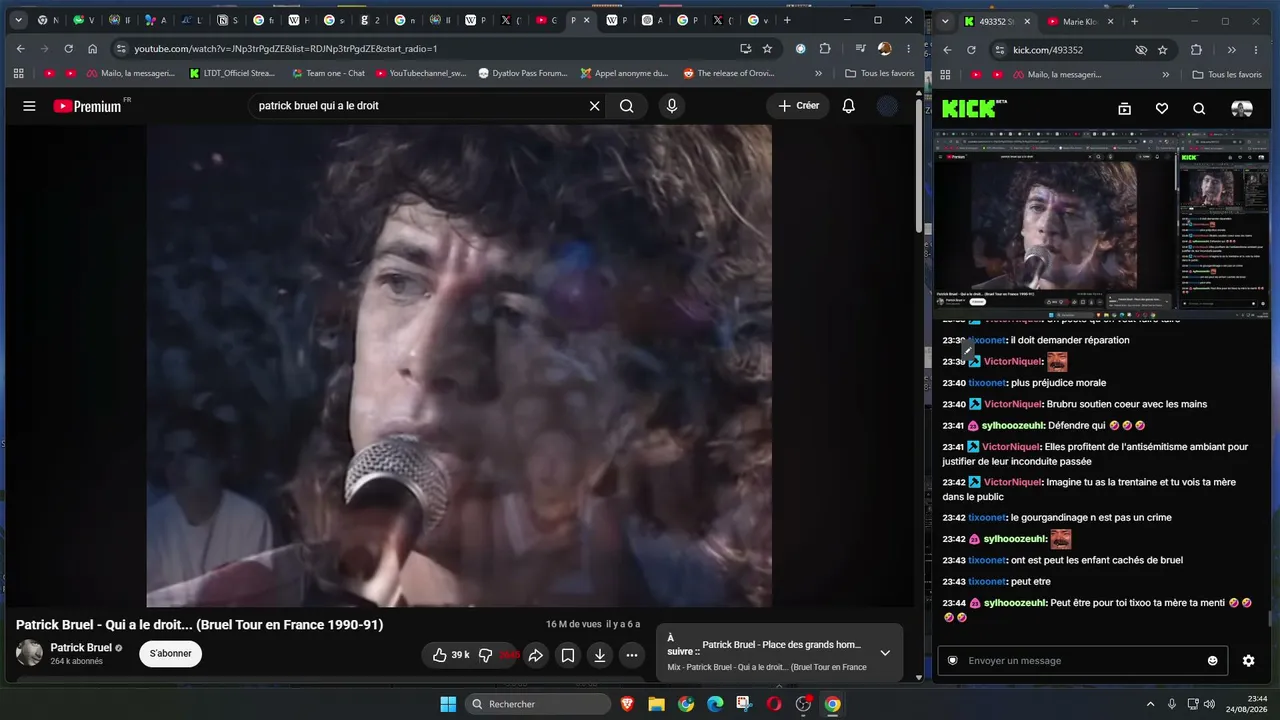The height and width of the screenshot is (720, 1280).
Task: Open LTDT_Officiel Stream bookmark
Action: (x=232, y=73)
